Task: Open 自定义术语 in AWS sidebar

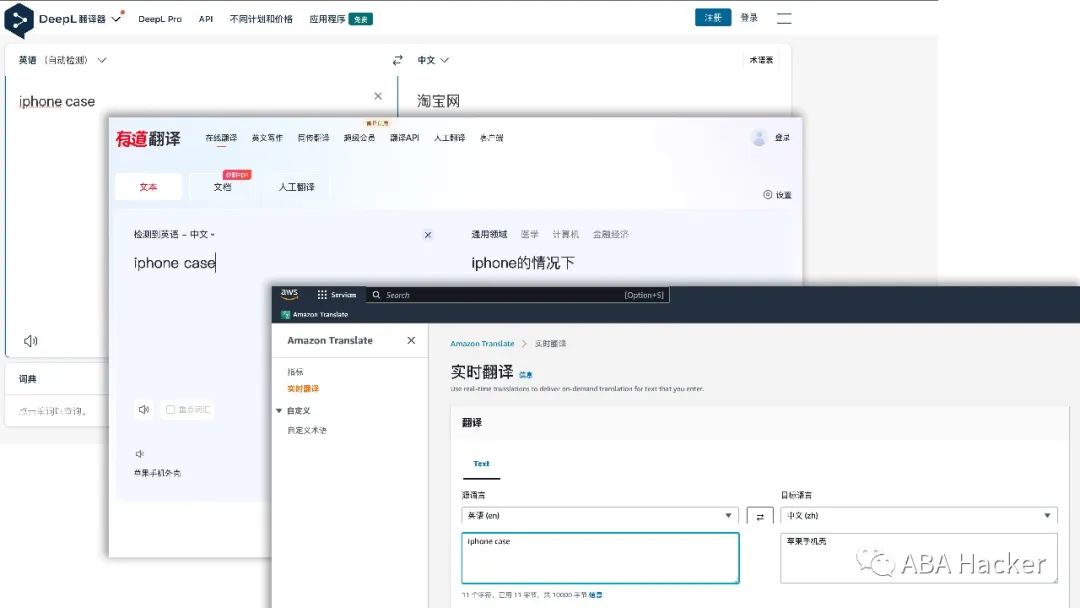Action: point(307,430)
